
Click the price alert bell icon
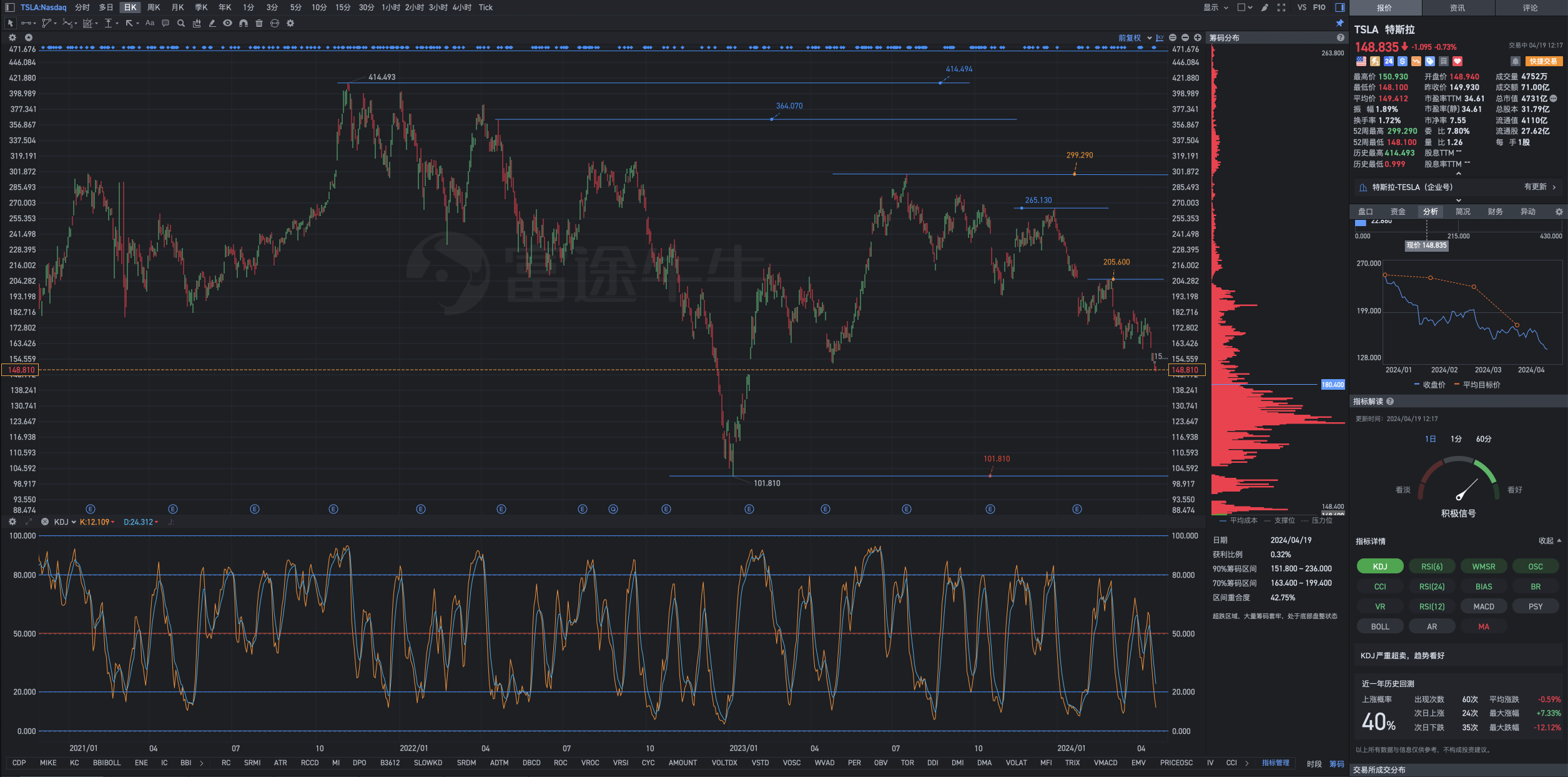pyautogui.click(x=1515, y=61)
